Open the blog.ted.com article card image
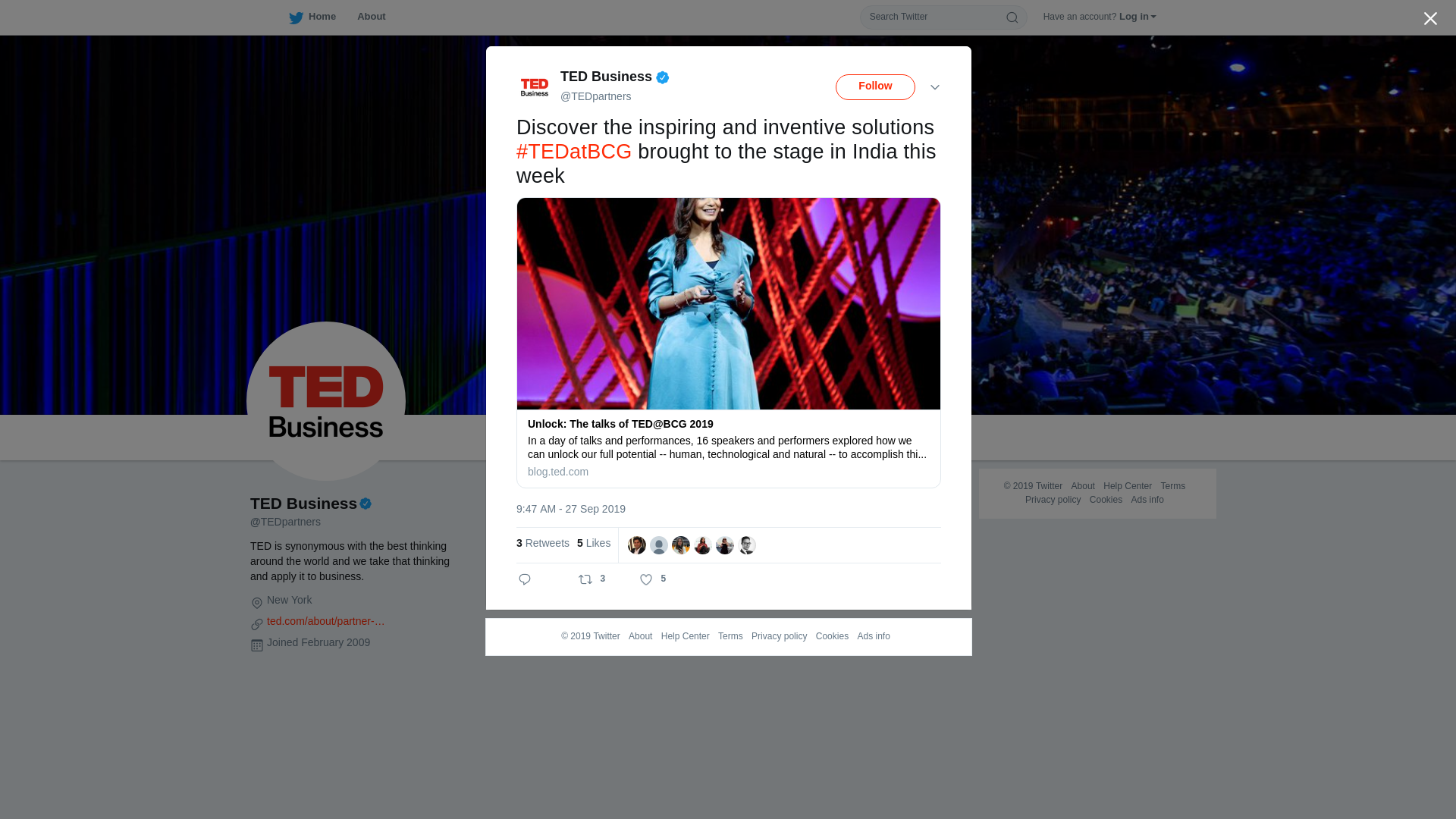Viewport: 1456px width, 819px height. (729, 303)
